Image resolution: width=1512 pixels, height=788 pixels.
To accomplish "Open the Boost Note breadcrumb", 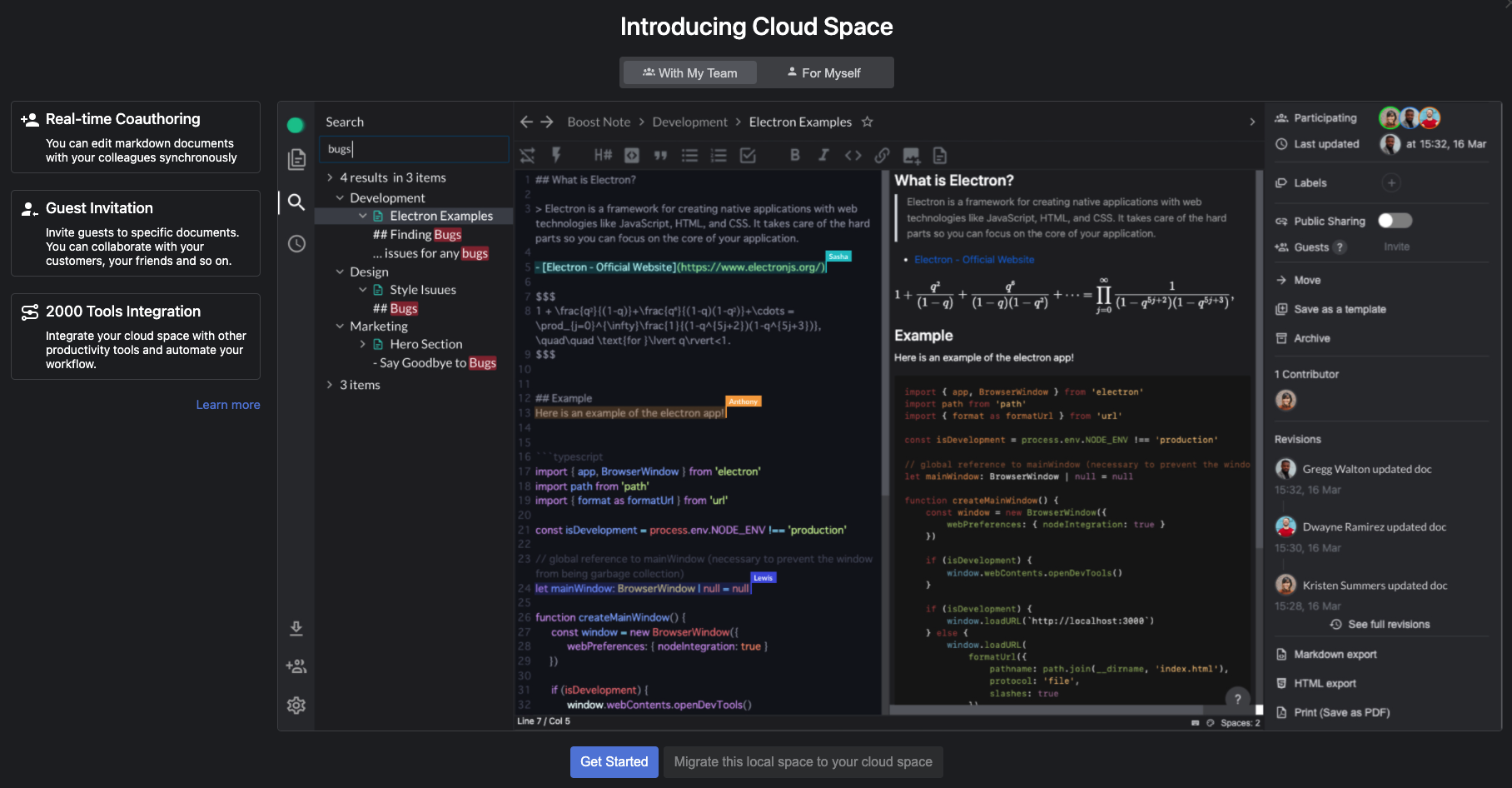I will click(599, 122).
